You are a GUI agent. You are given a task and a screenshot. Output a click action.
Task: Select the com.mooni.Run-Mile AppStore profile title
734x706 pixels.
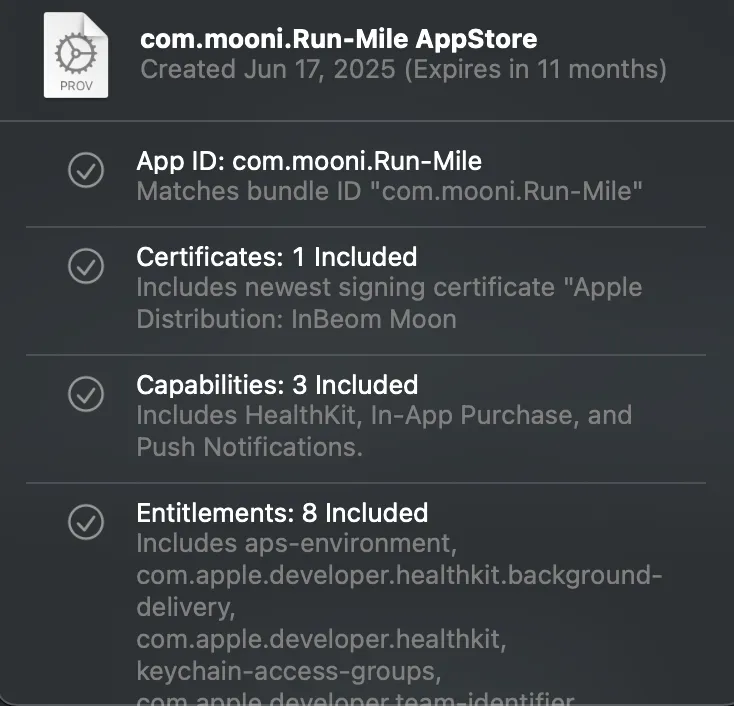(338, 39)
